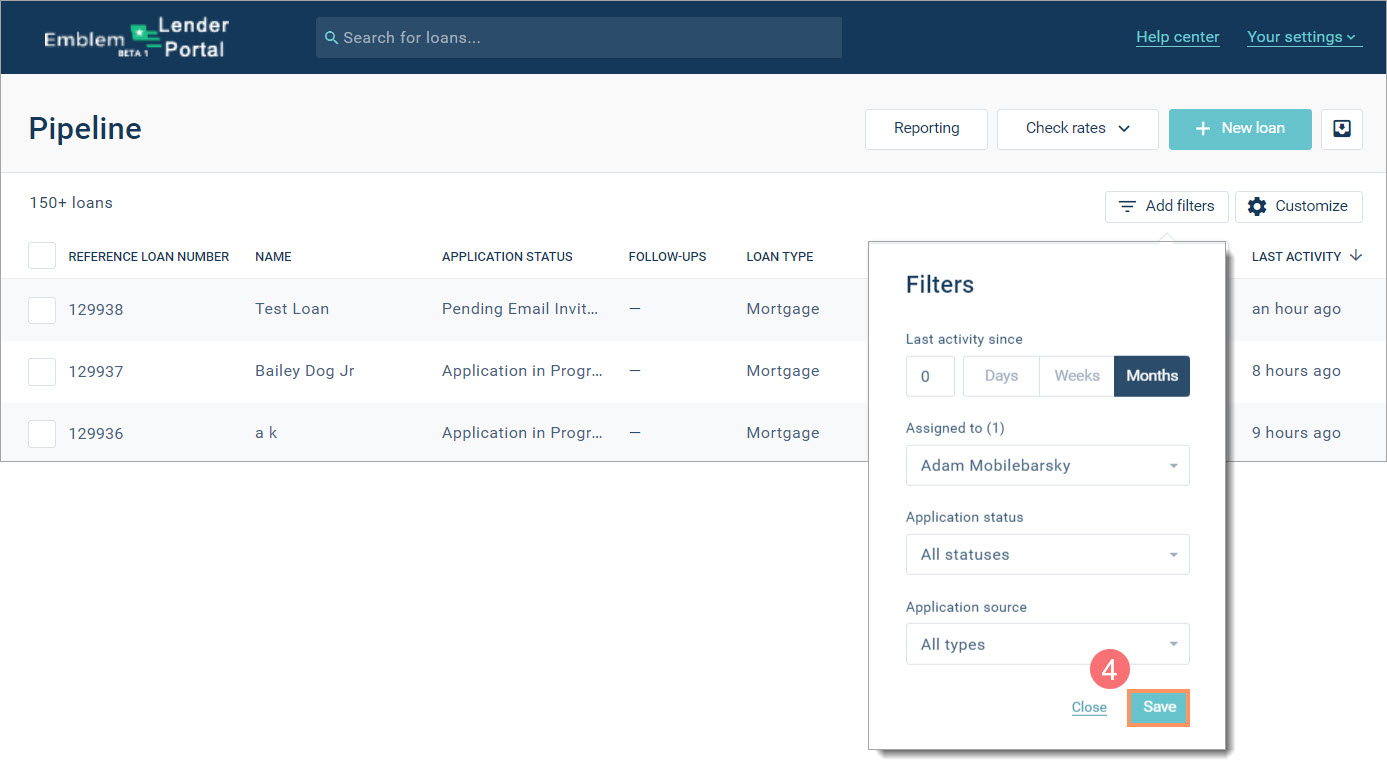Screen dimensions: 1387x767
Task: Click reference number 129938
Action: (96, 310)
